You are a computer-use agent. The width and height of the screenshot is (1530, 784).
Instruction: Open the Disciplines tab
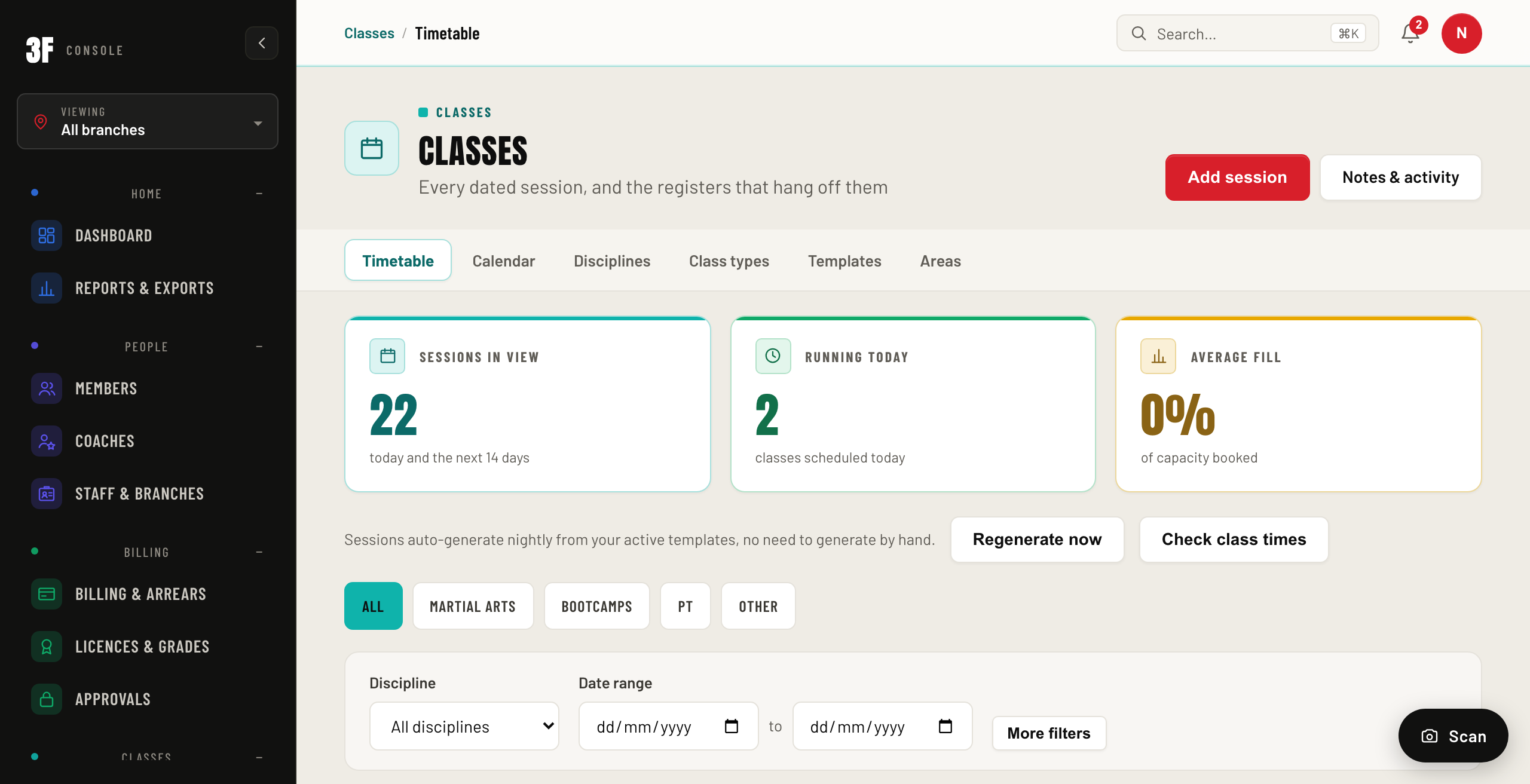tap(612, 261)
